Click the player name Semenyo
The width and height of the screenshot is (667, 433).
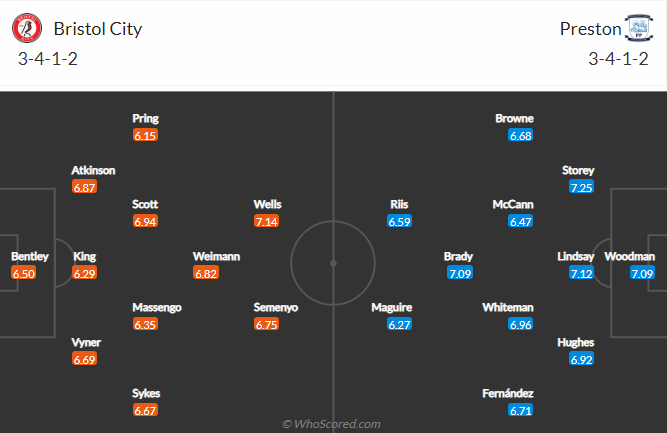click(276, 308)
